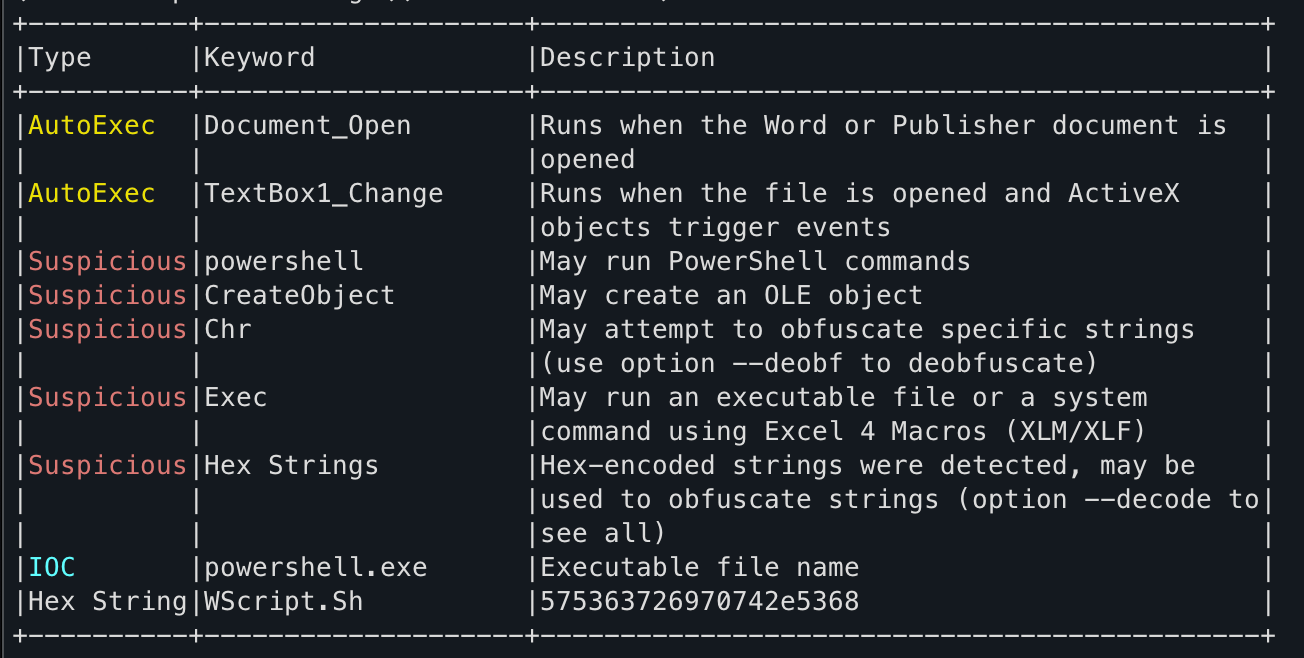Click the "May create an OLE object" text
The width and height of the screenshot is (1304, 658).
pyautogui.click(x=731, y=296)
